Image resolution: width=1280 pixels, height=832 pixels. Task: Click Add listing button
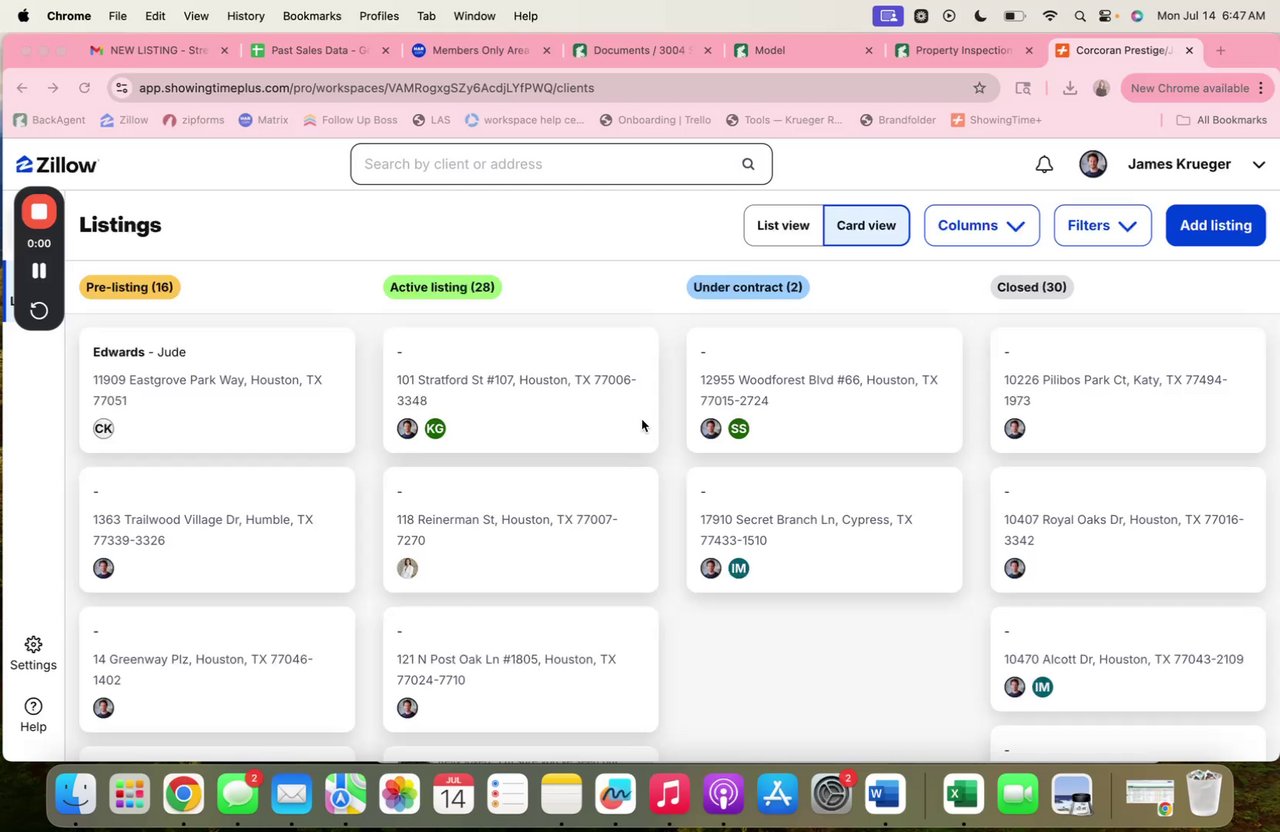tap(1216, 225)
